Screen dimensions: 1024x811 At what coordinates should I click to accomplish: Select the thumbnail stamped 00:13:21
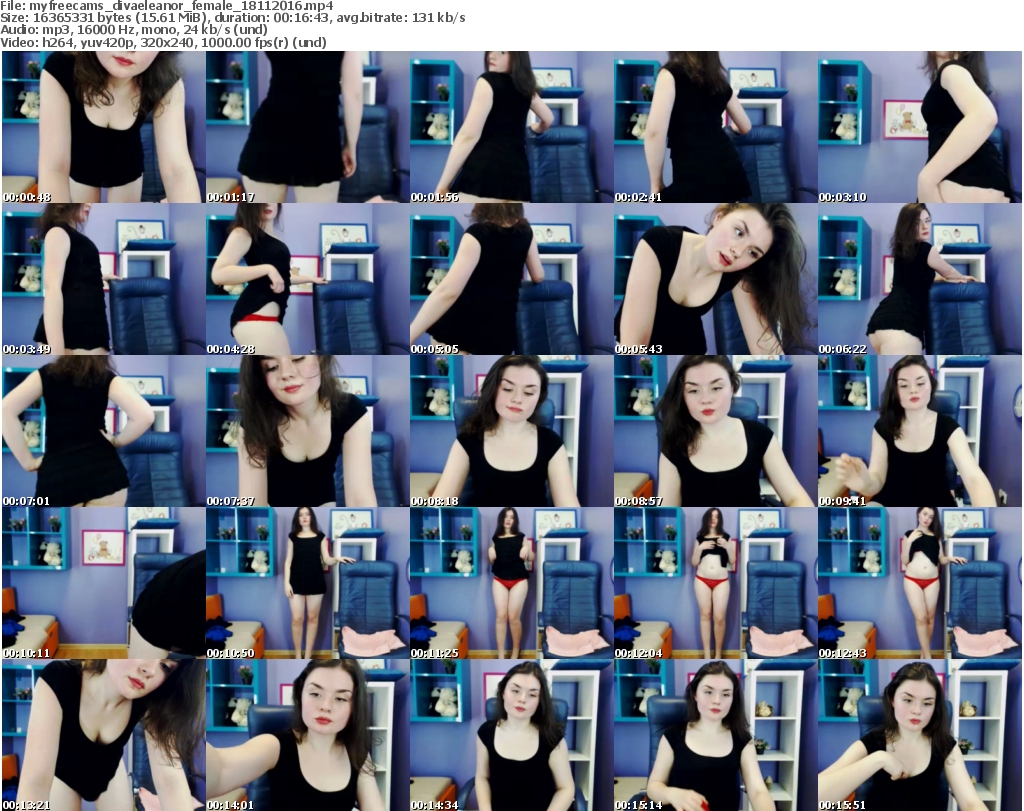(x=104, y=735)
